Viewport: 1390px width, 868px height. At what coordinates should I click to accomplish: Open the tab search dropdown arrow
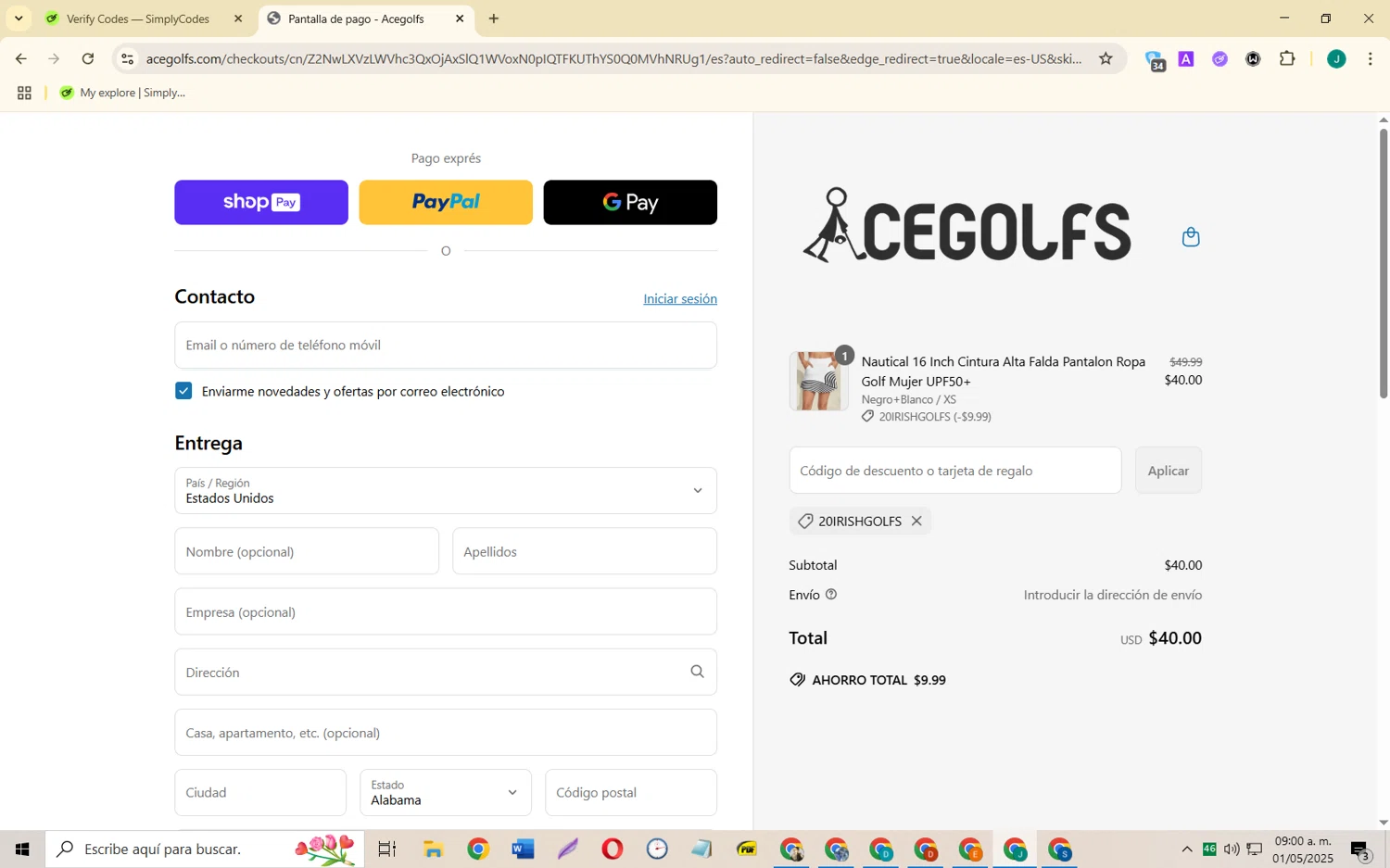[x=19, y=19]
